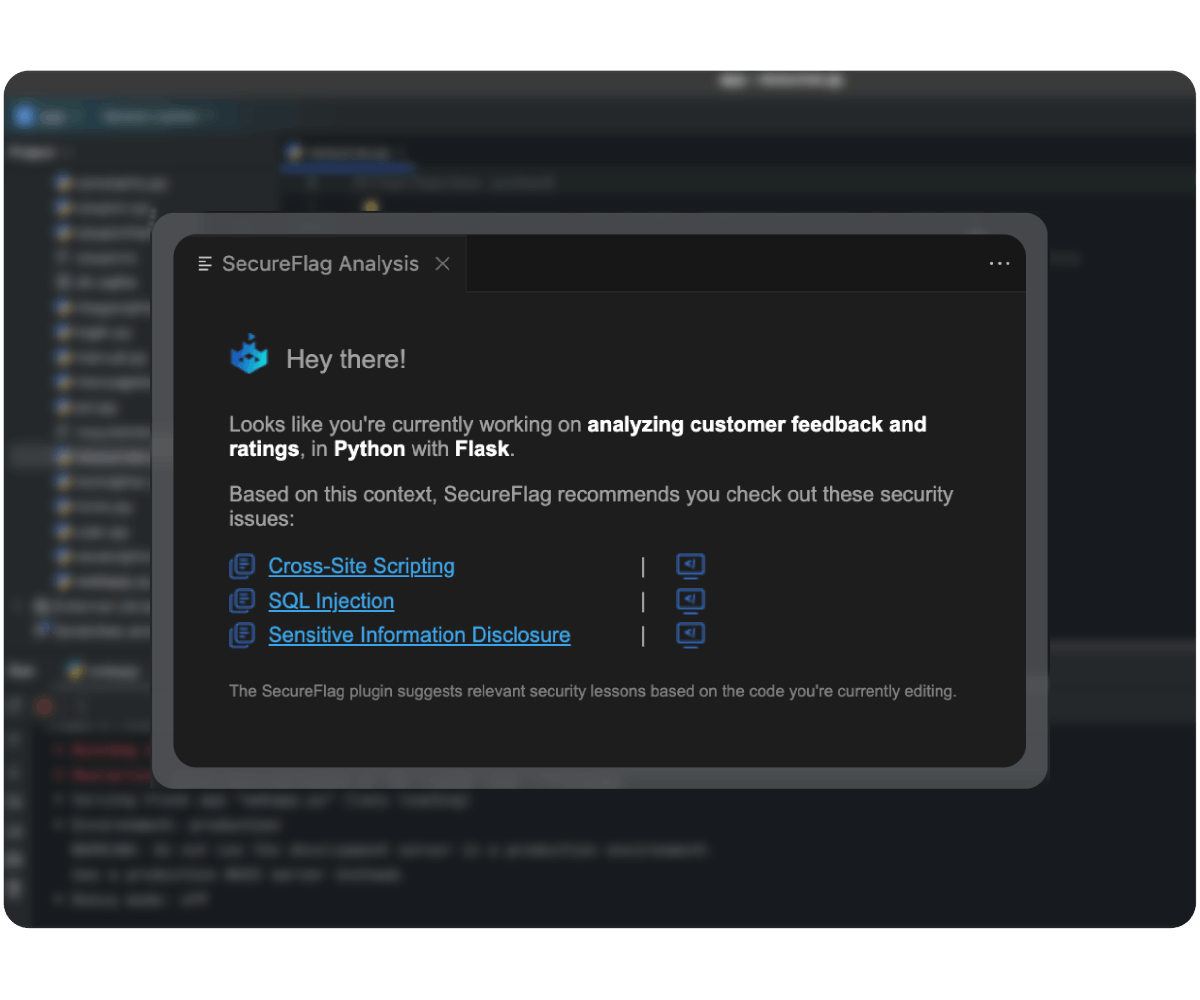Launch lab icon in Sensitive Information Disclosure row
This screenshot has width=1200, height=1000.
coord(691,635)
